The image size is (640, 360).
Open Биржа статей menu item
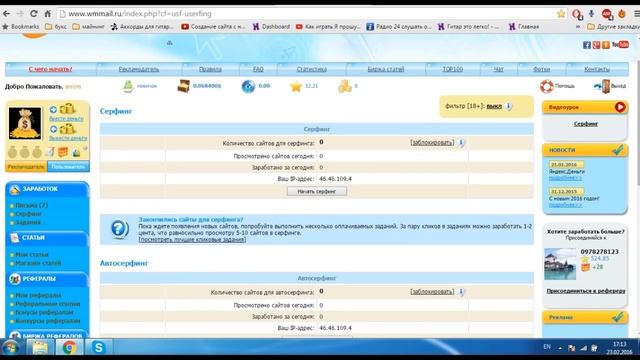(386, 69)
